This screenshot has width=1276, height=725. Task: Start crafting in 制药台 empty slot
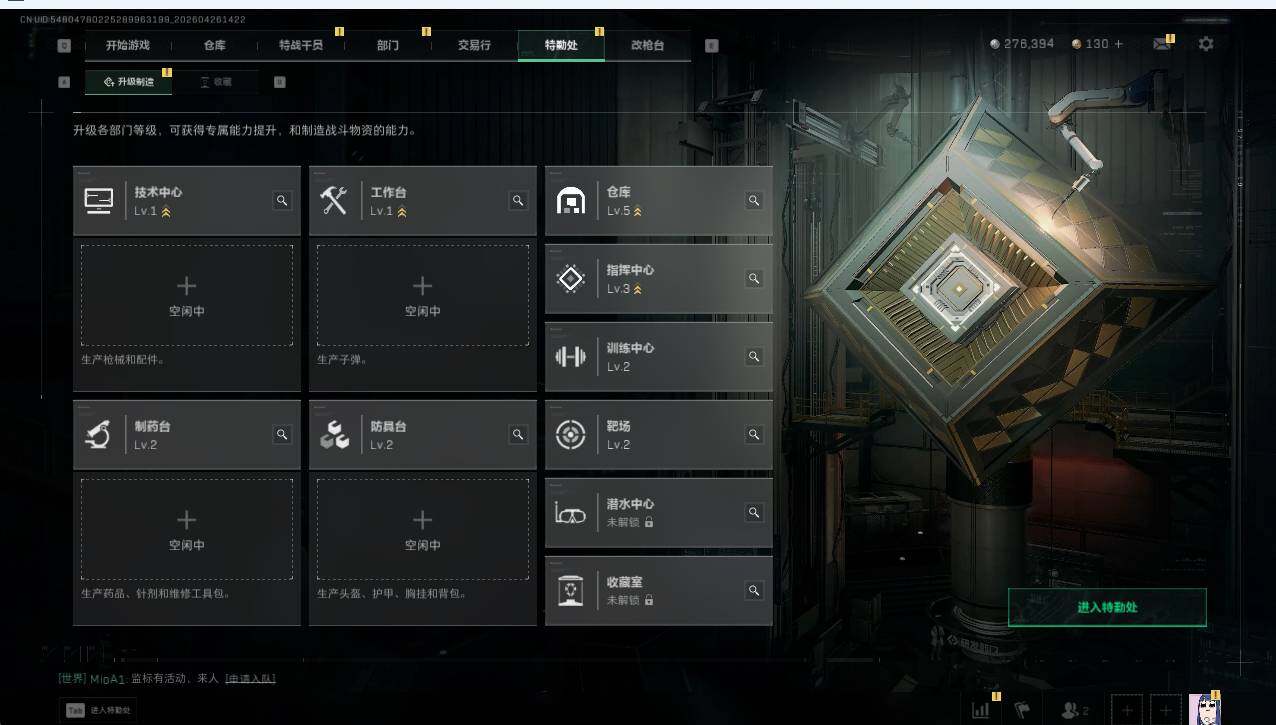pyautogui.click(x=187, y=530)
